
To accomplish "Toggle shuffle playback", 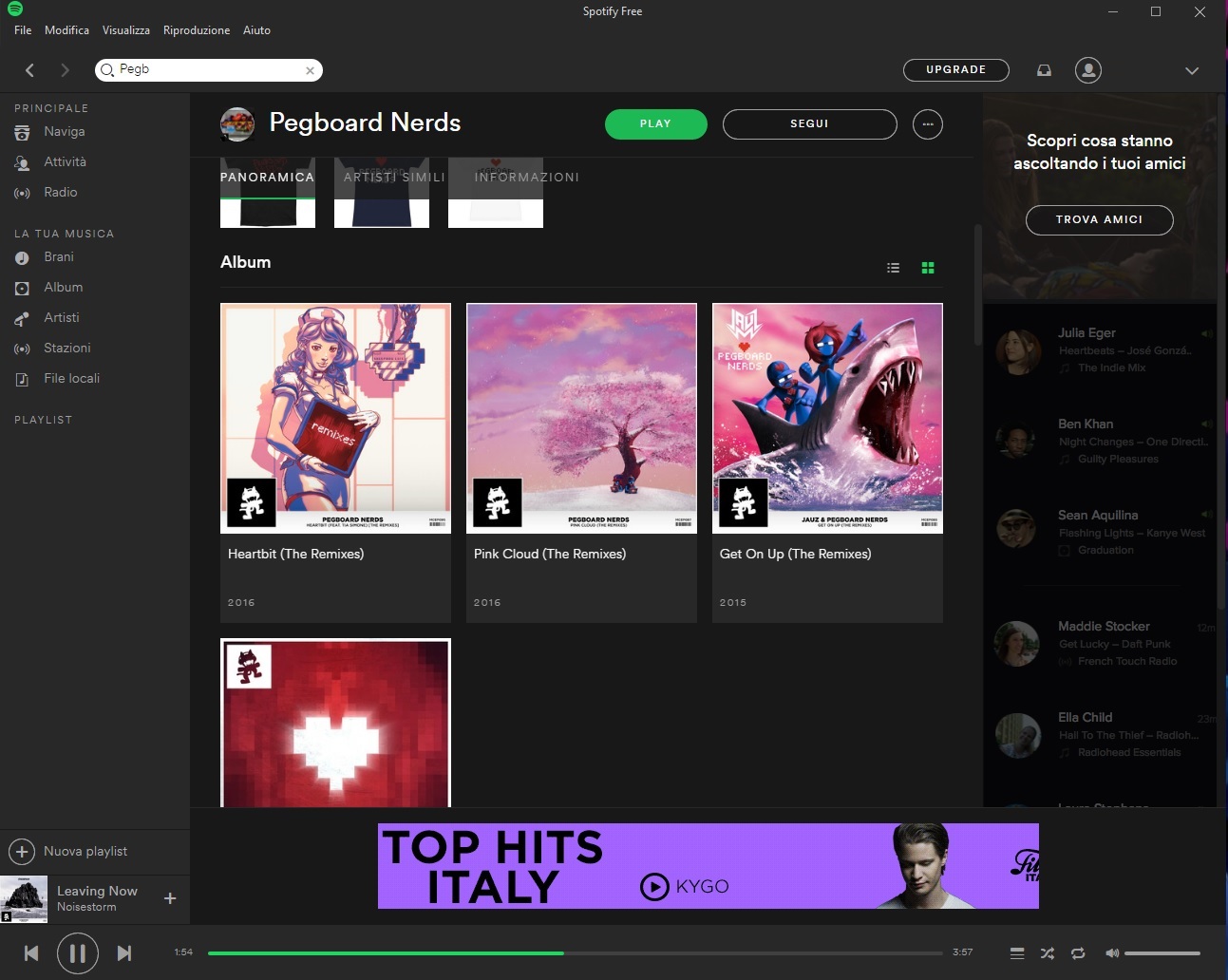I will coord(1047,952).
